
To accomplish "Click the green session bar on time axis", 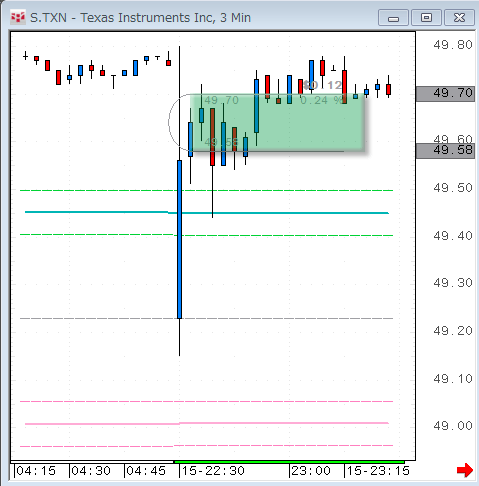I will coord(289,462).
